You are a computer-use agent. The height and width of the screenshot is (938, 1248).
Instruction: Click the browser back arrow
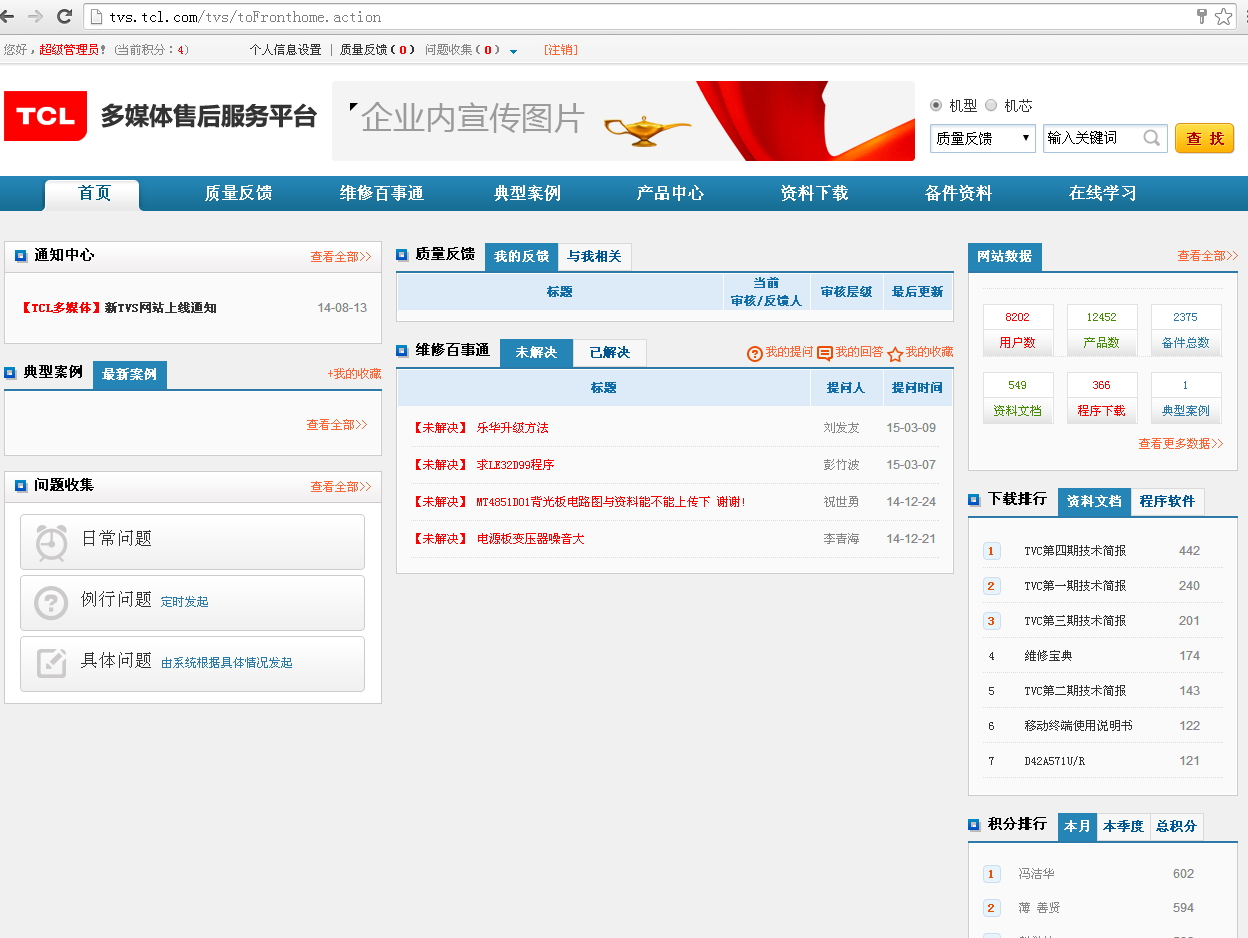click(9, 16)
